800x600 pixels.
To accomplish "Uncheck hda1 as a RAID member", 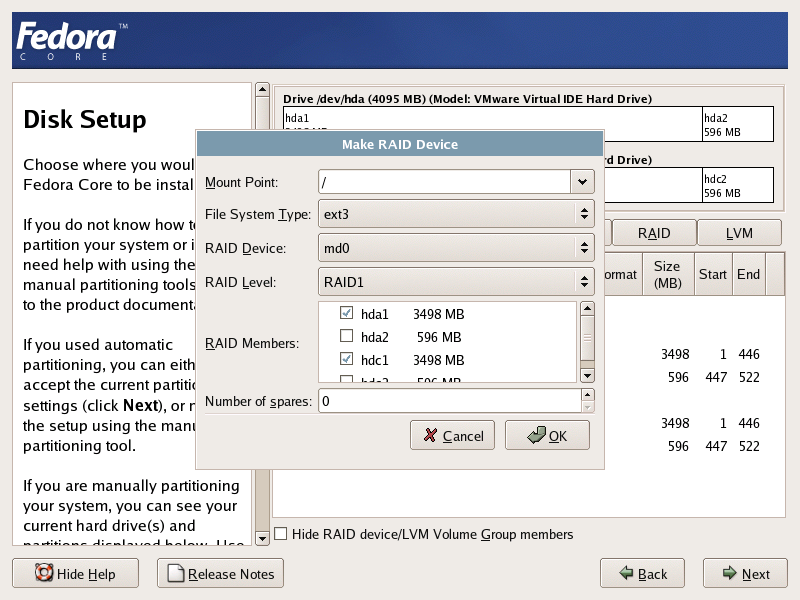I will pyautogui.click(x=346, y=313).
